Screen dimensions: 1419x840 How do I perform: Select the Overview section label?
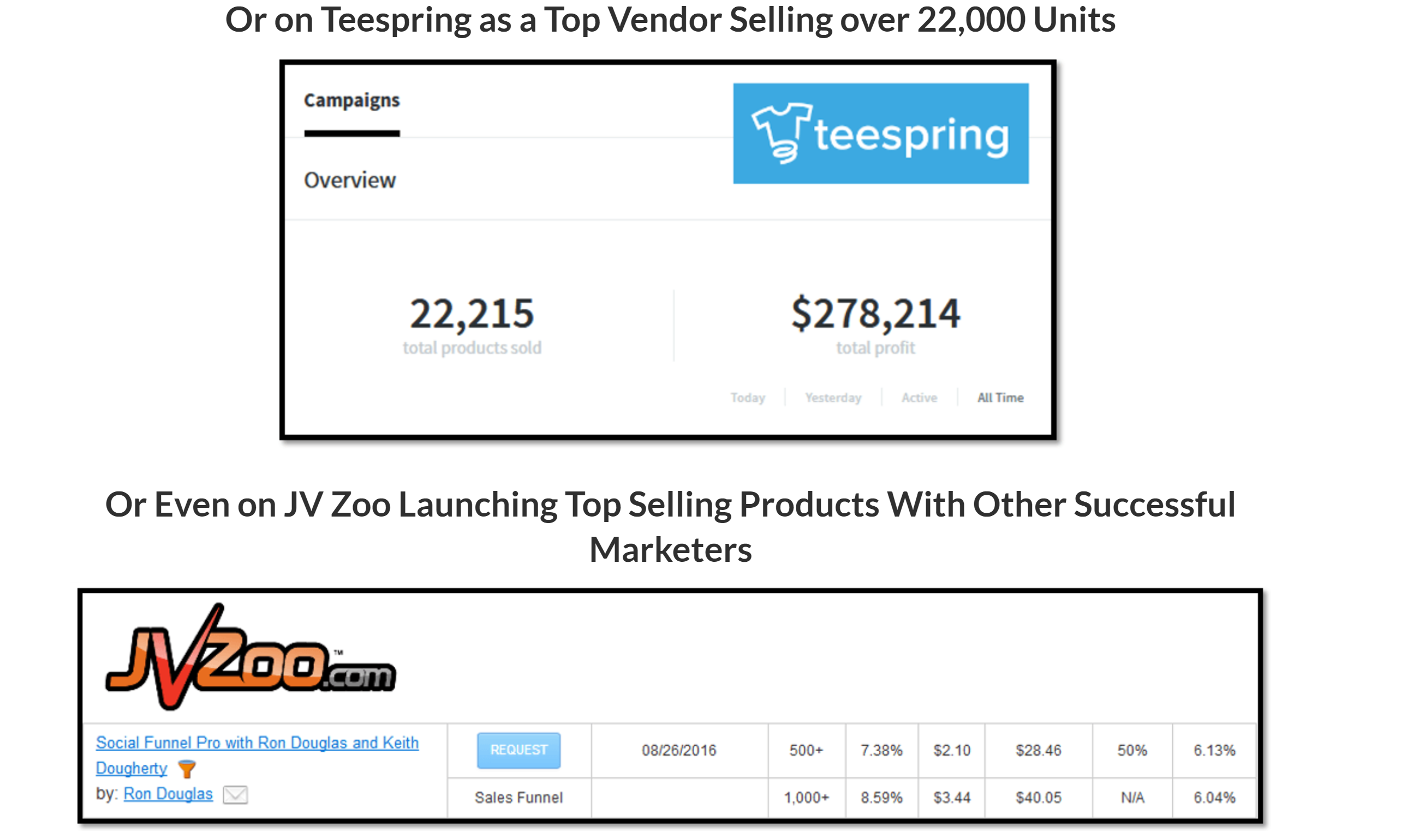coord(349,181)
